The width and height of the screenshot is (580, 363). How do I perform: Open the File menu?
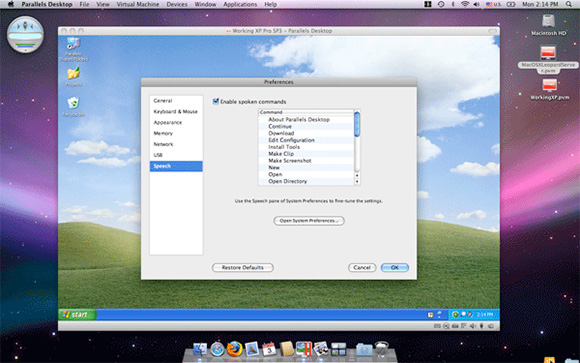[84, 4]
